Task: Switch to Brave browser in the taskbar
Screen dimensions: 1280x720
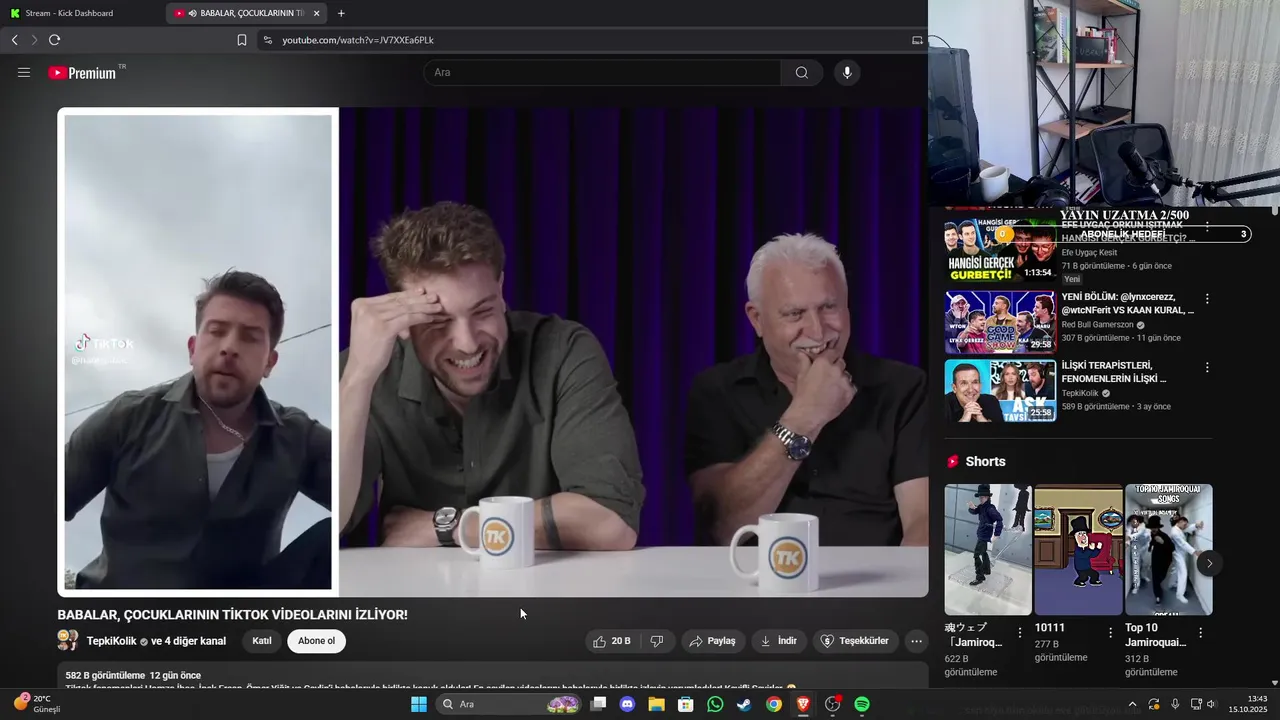Action: (x=803, y=704)
